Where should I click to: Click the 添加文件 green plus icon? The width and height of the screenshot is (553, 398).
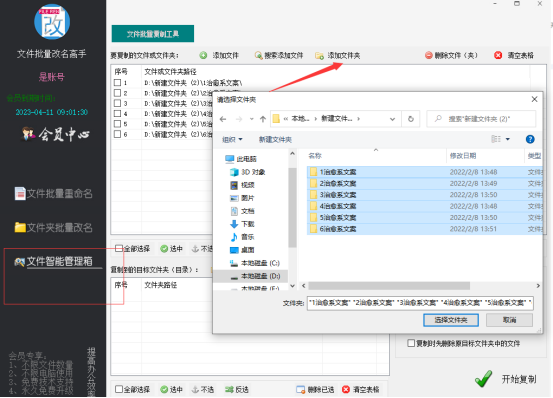click(203, 55)
